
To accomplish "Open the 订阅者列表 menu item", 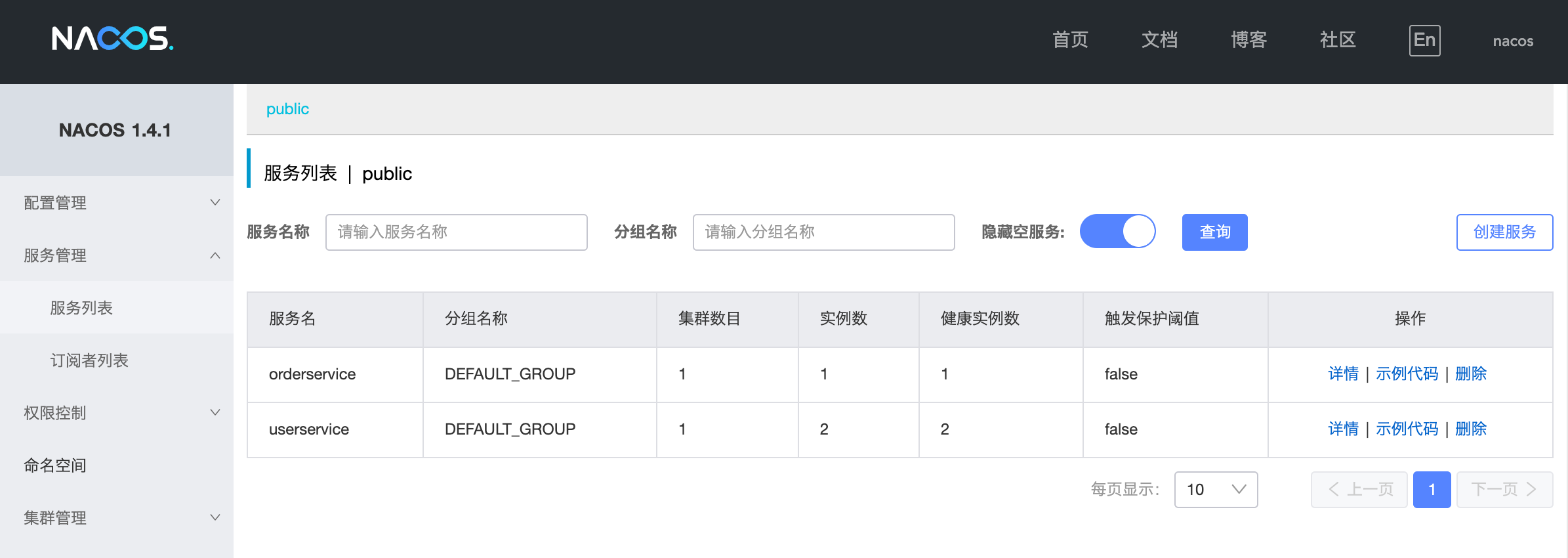I will coord(89,360).
